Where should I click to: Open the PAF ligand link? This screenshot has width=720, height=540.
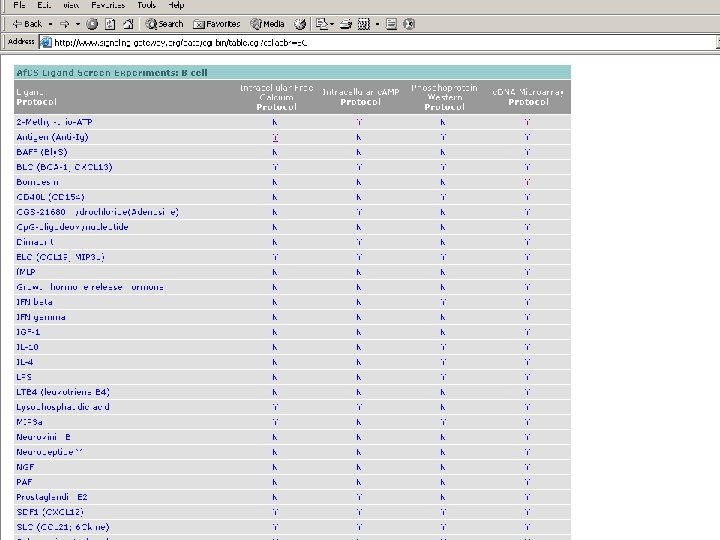[x=24, y=482]
